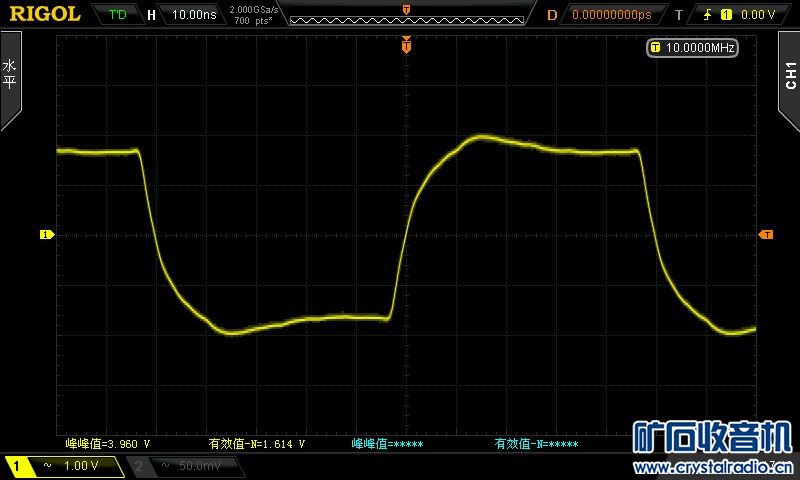Image resolution: width=800 pixels, height=480 pixels.
Task: Click the rising edge trigger icon
Action: tap(707, 14)
